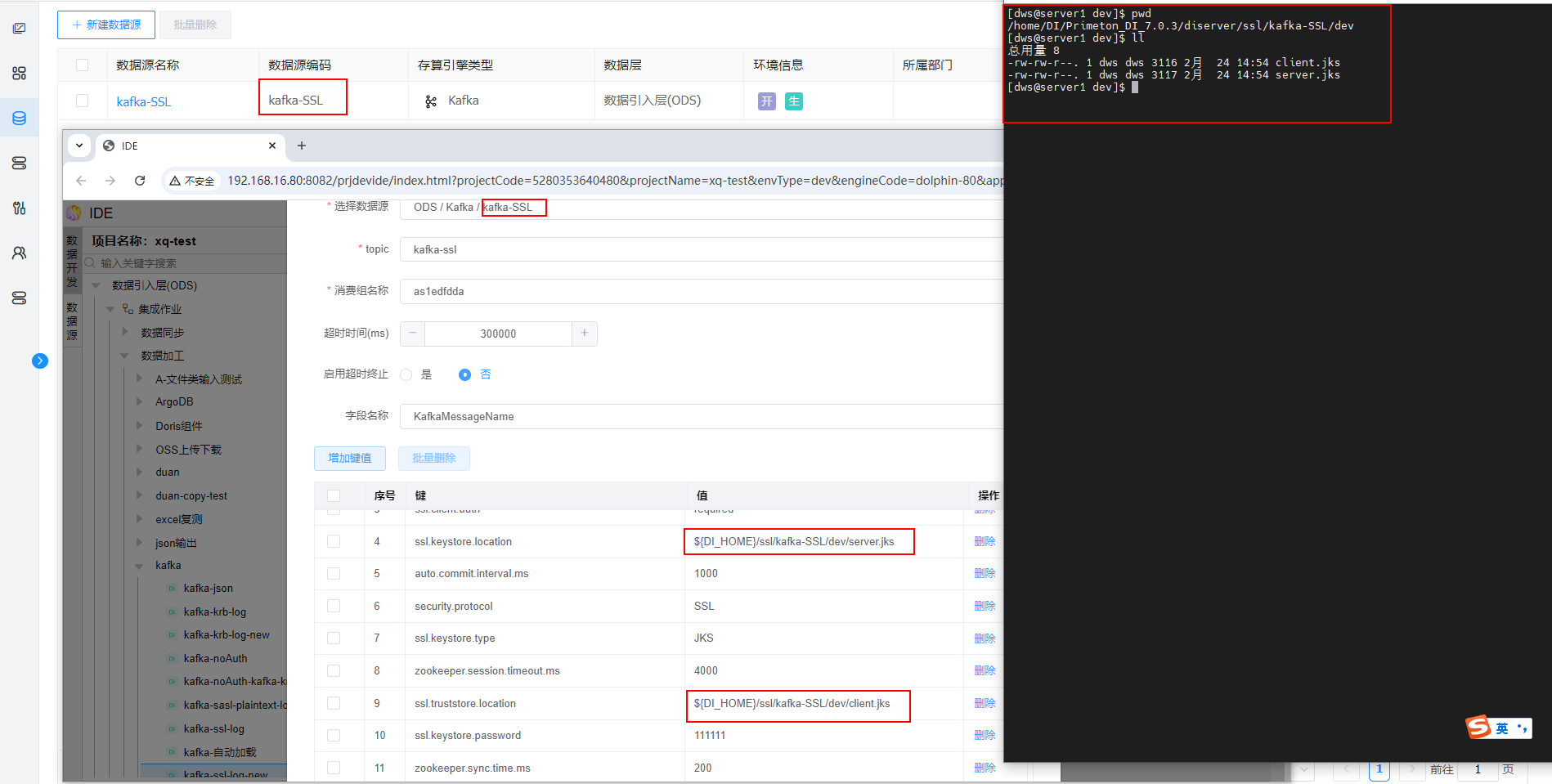Go back in the IDE browser window
The width and height of the screenshot is (1552, 784).
coord(81,181)
